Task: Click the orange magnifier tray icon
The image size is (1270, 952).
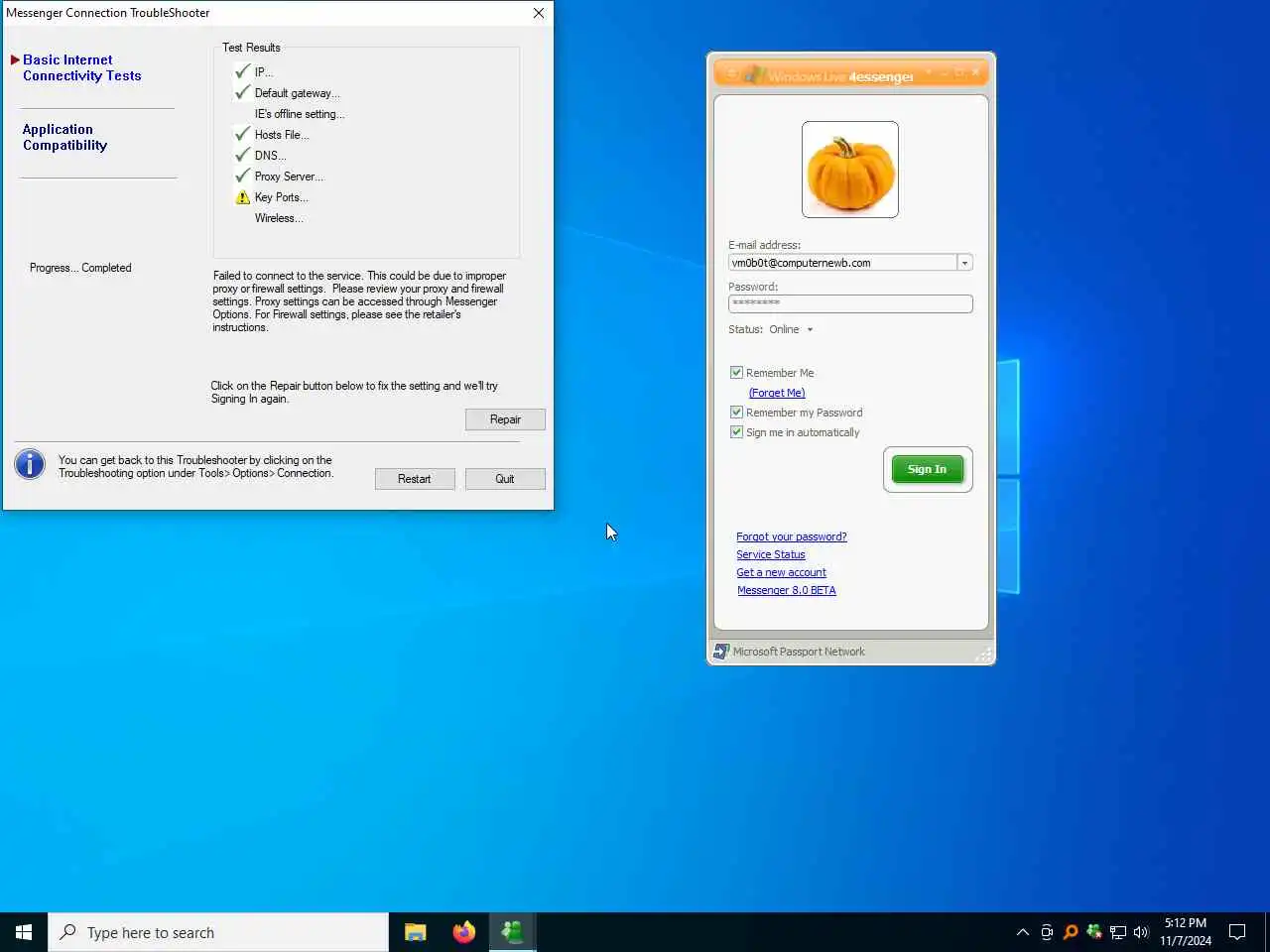Action: click(1071, 932)
